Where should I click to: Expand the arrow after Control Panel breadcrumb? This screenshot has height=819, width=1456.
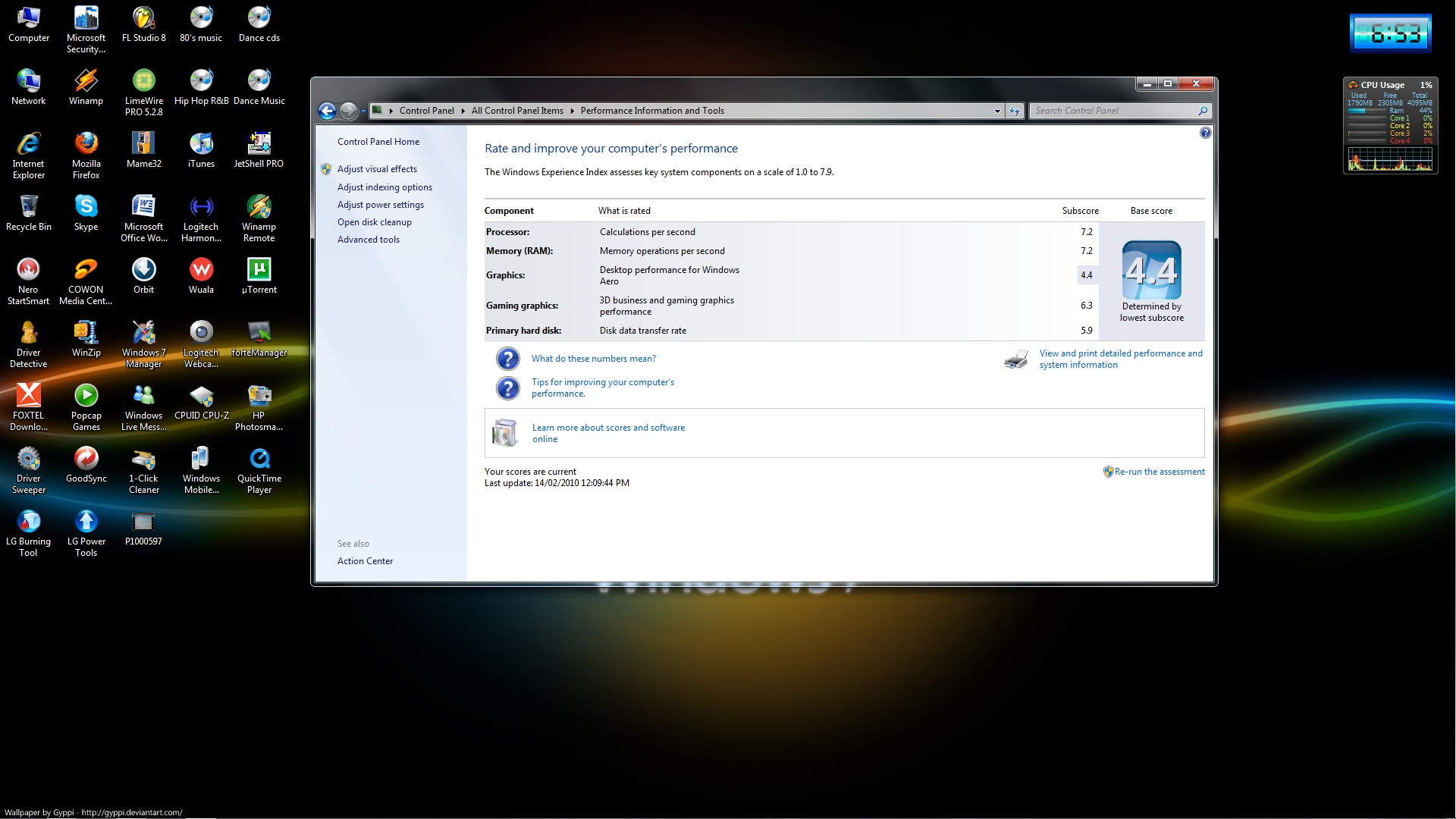(463, 111)
